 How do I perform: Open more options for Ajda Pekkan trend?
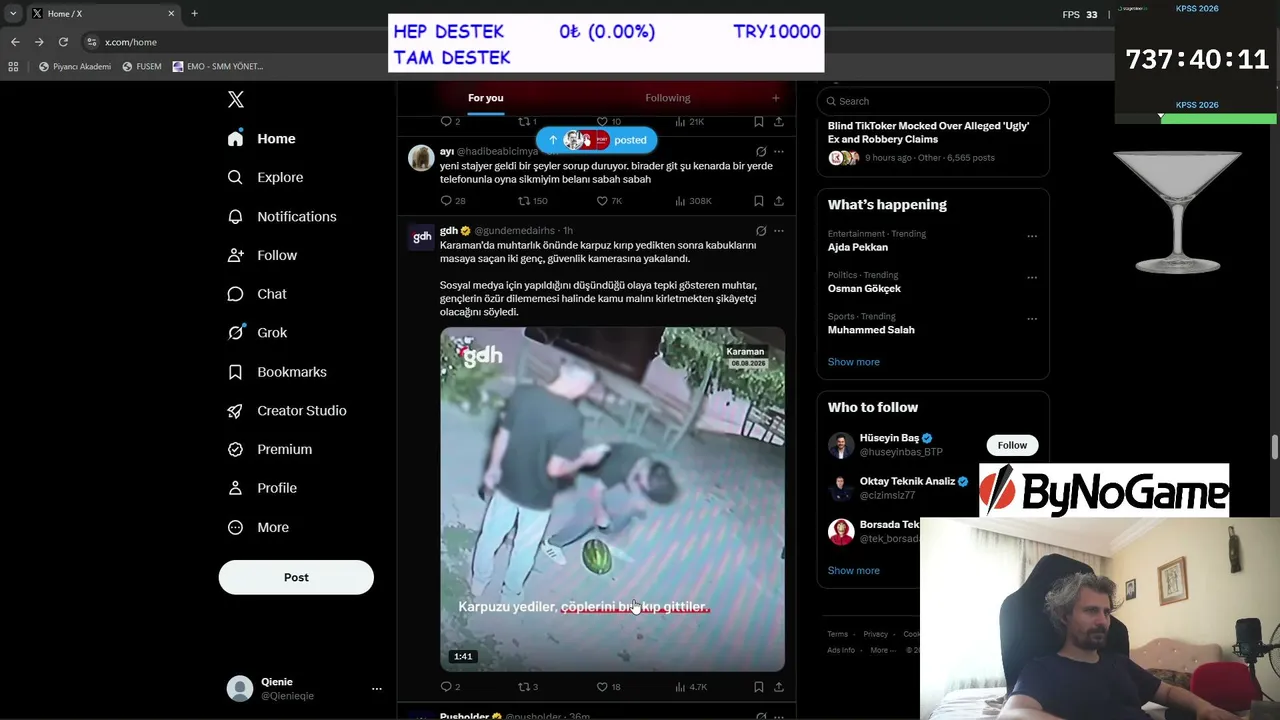point(1032,237)
